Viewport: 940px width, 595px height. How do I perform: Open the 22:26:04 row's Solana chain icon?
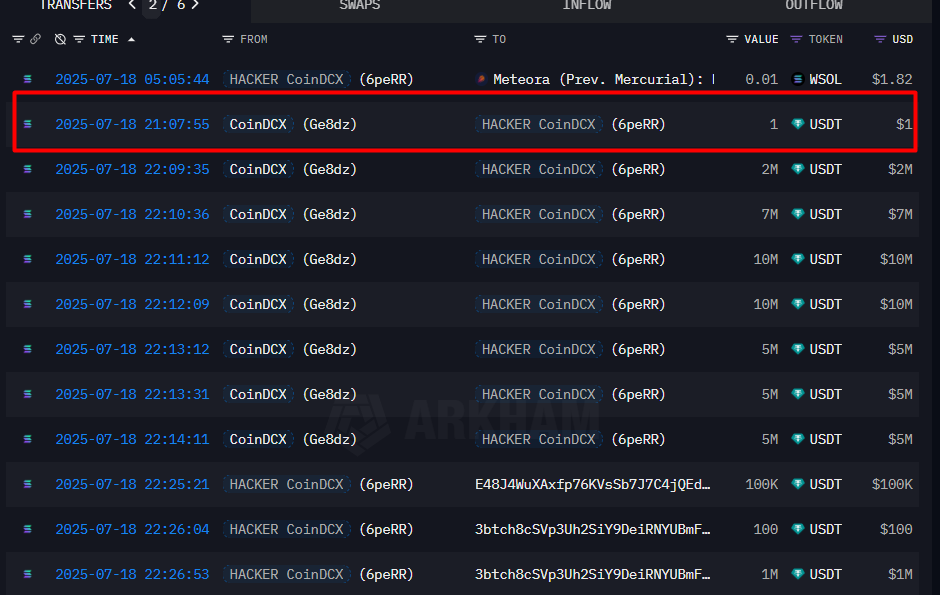tap(28, 528)
